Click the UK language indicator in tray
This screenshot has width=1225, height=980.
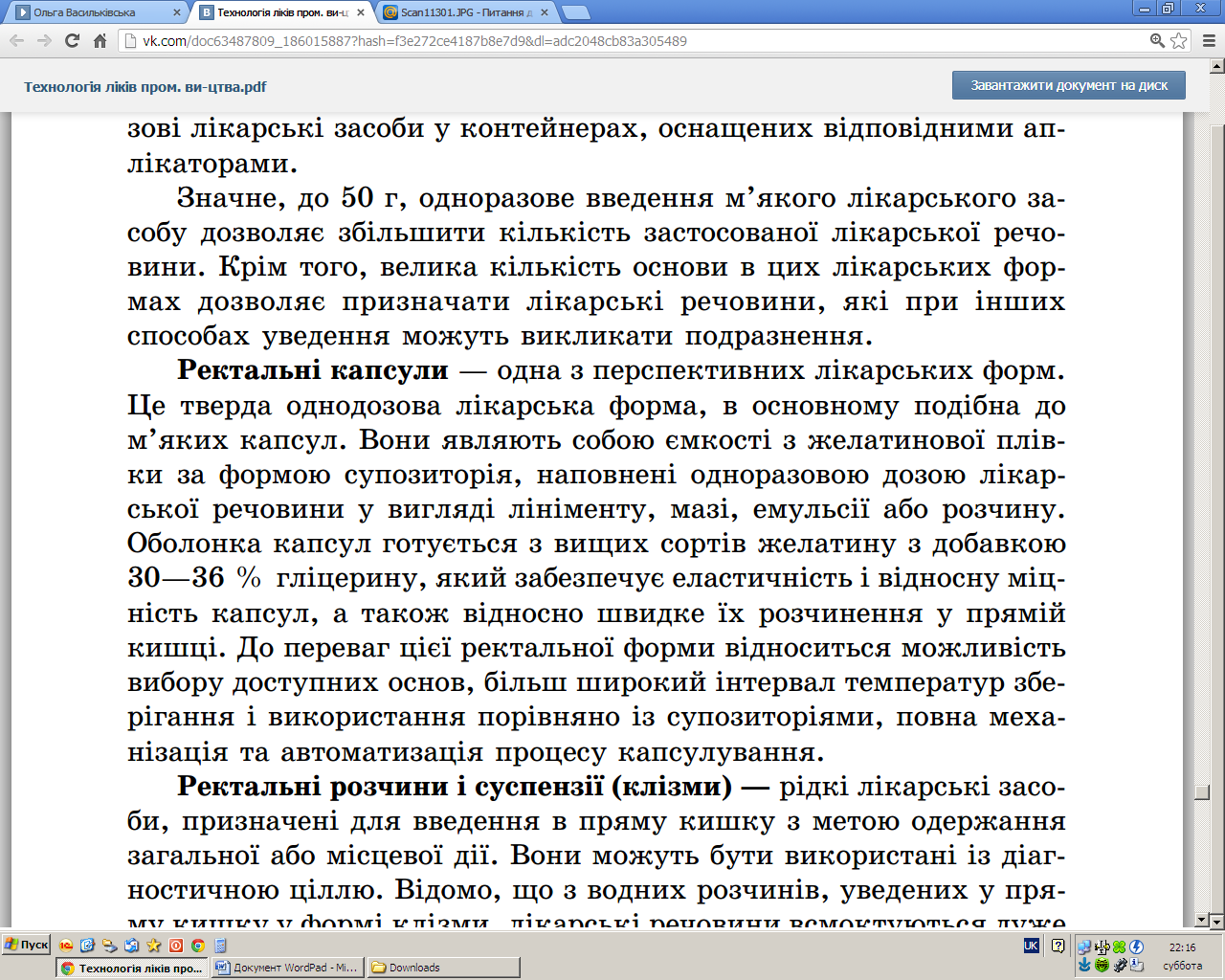(1032, 946)
